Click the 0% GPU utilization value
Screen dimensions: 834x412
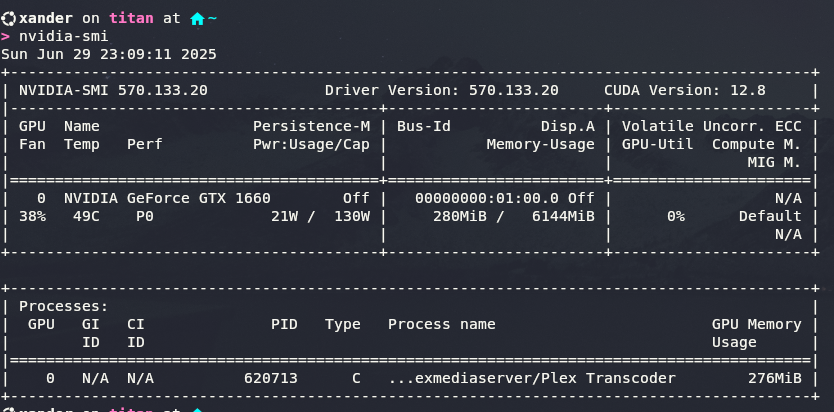[676, 217]
